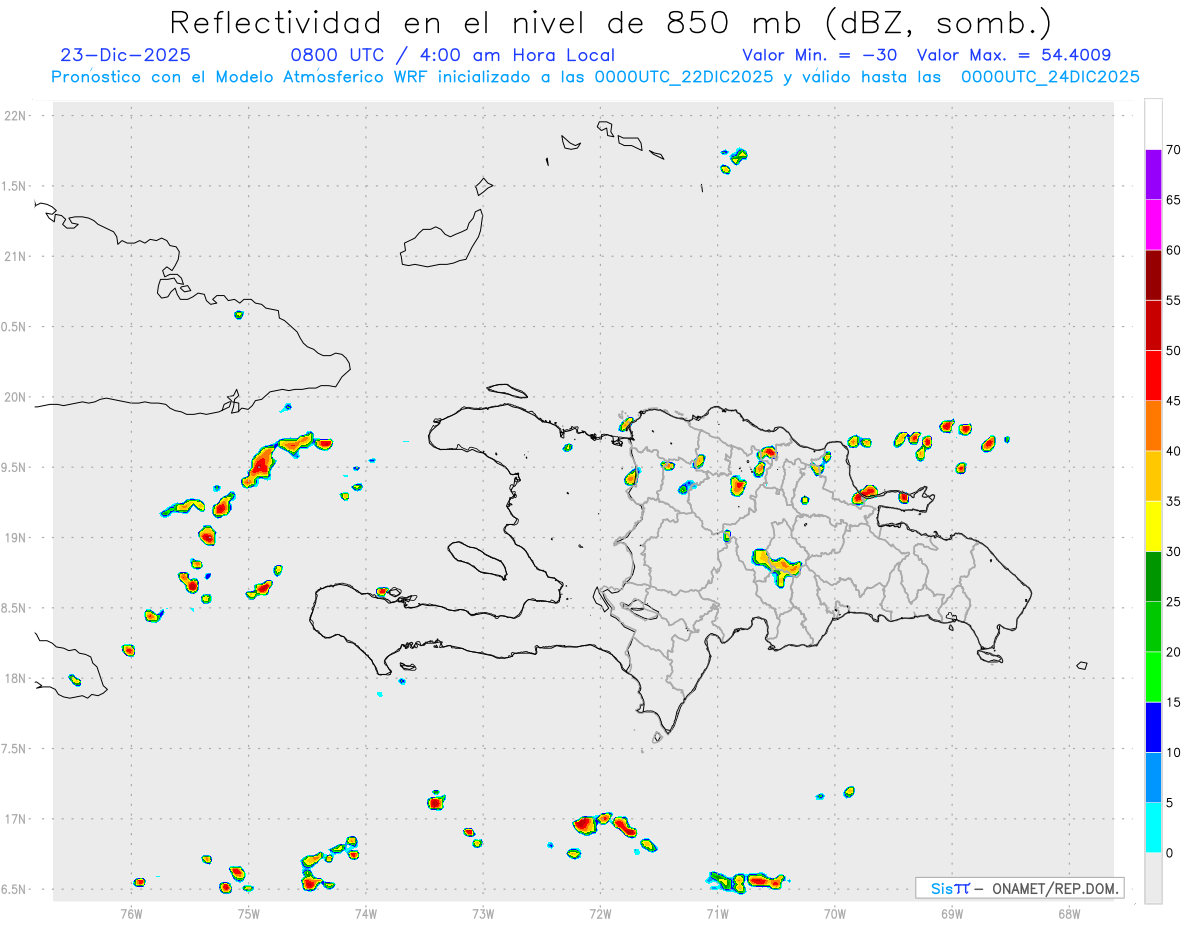Pick the dark green 25–30 dBZ colorbar segment
The height and width of the screenshot is (927, 1200).
coord(1153,576)
